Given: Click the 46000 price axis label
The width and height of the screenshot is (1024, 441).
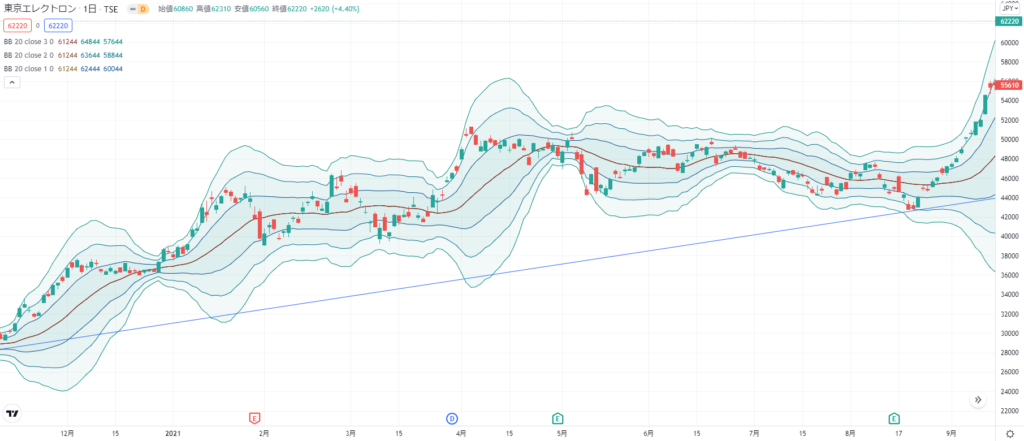Looking at the screenshot, I should [1010, 178].
